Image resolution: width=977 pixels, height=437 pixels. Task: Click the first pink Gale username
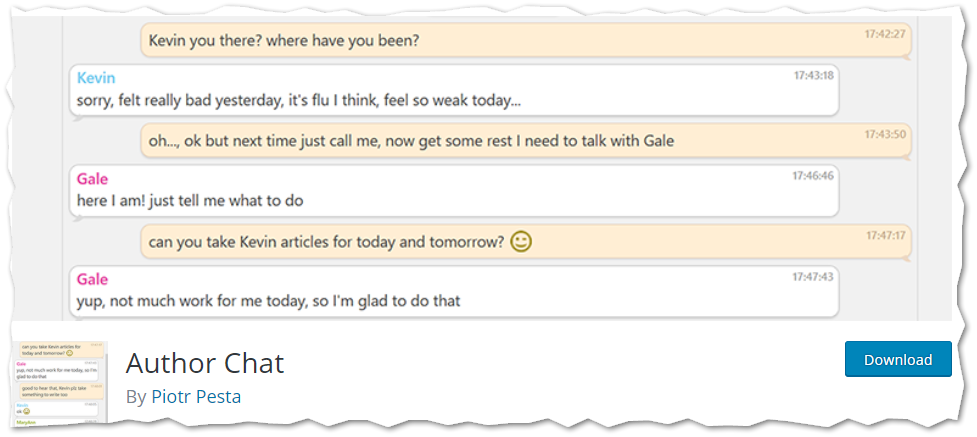[x=92, y=179]
